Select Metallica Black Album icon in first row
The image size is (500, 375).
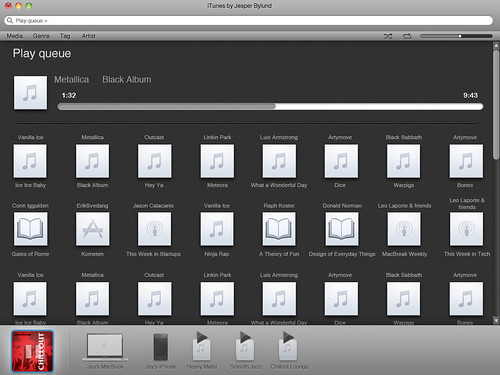[92, 161]
